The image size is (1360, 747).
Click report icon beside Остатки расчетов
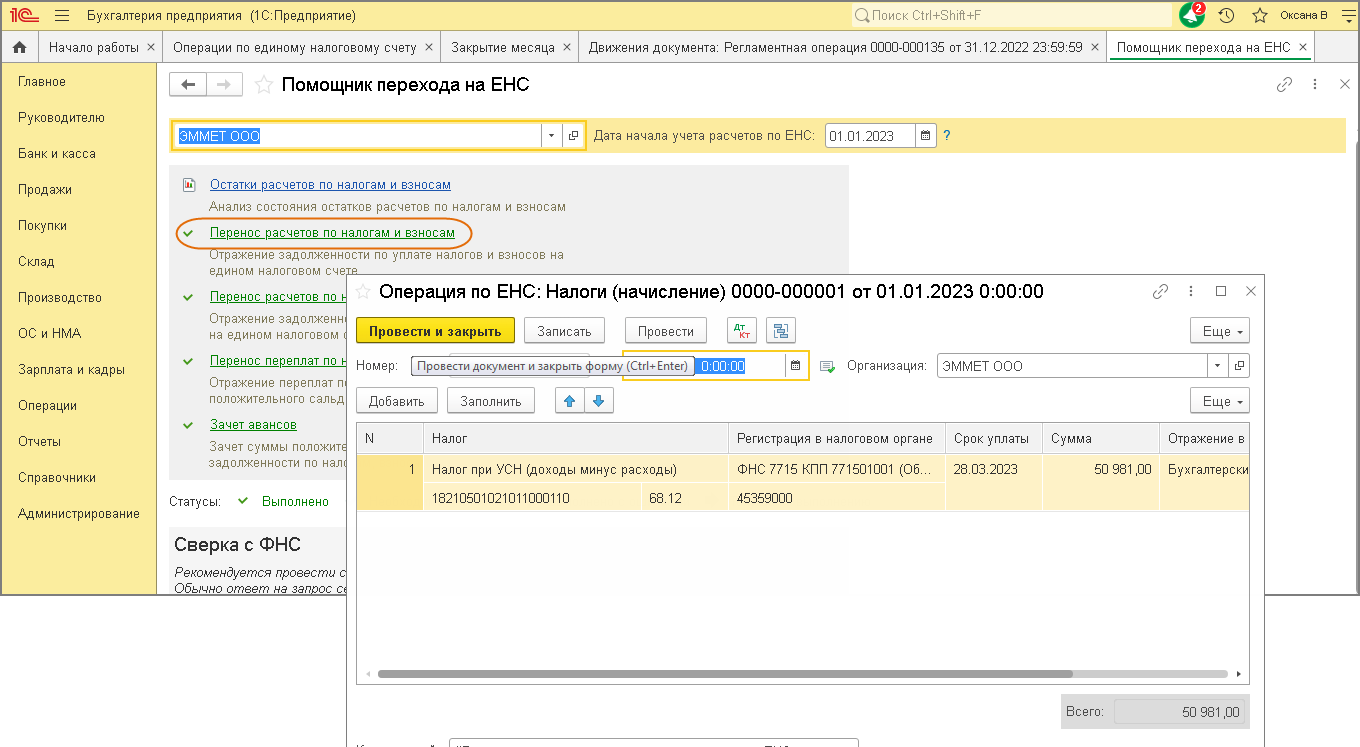click(188, 185)
